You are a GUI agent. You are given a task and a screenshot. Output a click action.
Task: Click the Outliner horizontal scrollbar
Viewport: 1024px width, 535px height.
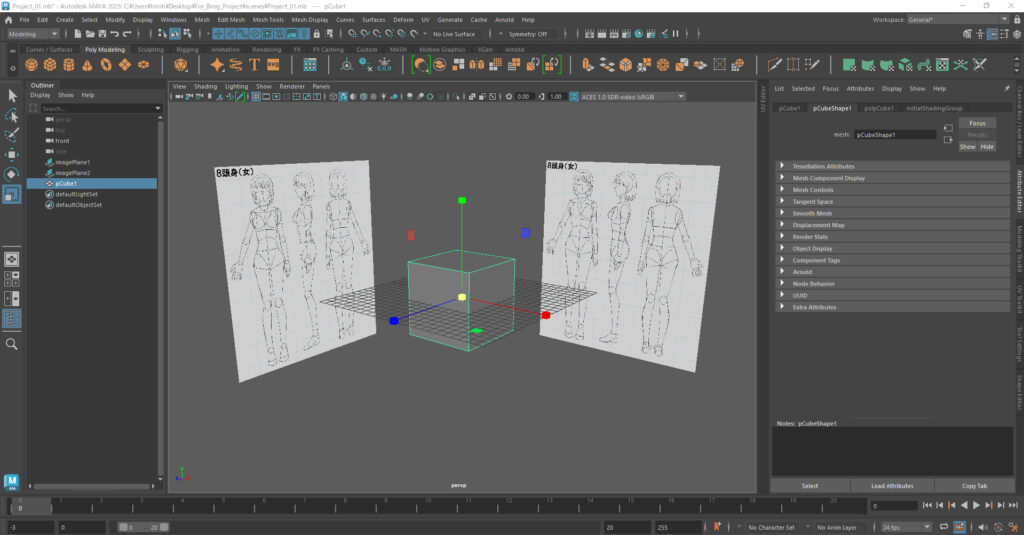pos(92,486)
